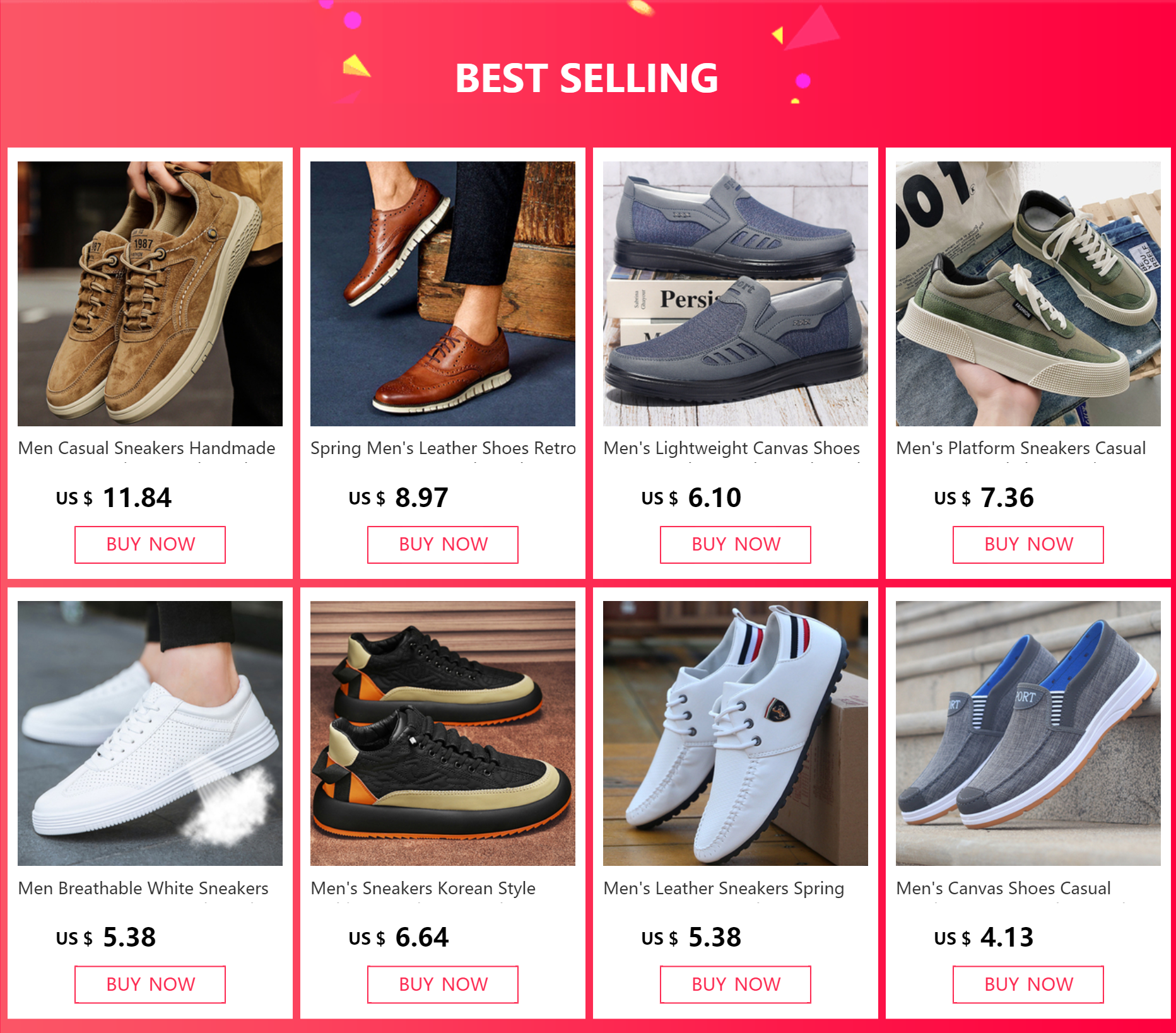Open the Spring Men's Leather Shoes Retro title
Image resolution: width=1176 pixels, height=1033 pixels.
click(443, 448)
